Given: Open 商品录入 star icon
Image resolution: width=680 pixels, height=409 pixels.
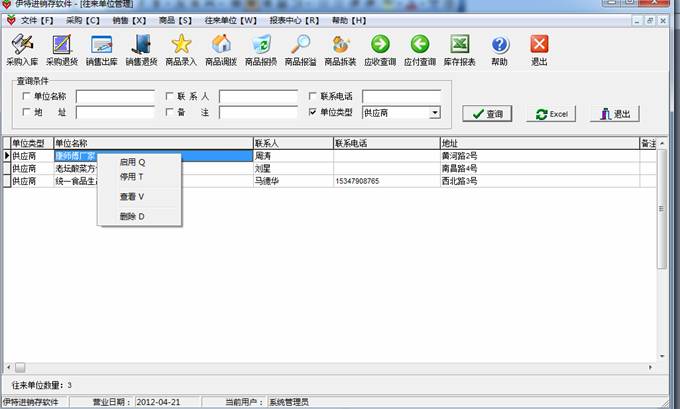Looking at the screenshot, I should coord(180,49).
